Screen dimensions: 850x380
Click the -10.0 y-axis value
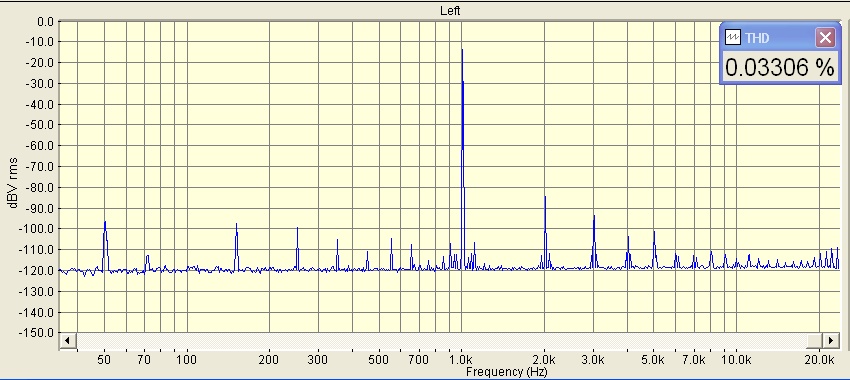point(40,42)
